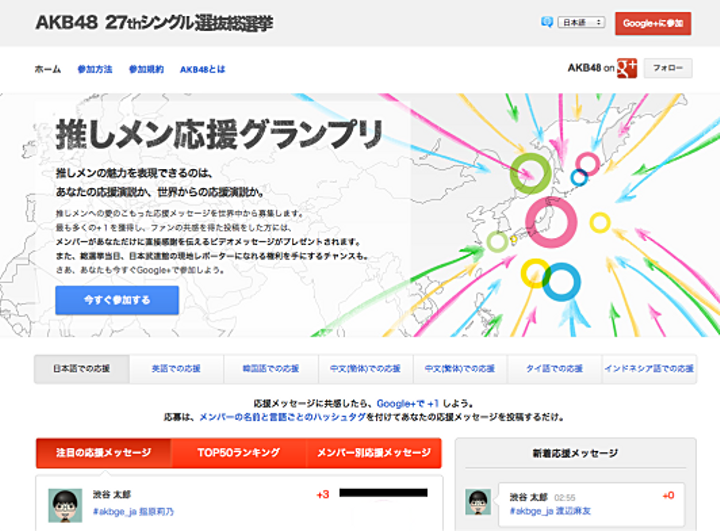Click the 02:55 timestamp on new message
The height and width of the screenshot is (531, 720).
pos(565,498)
